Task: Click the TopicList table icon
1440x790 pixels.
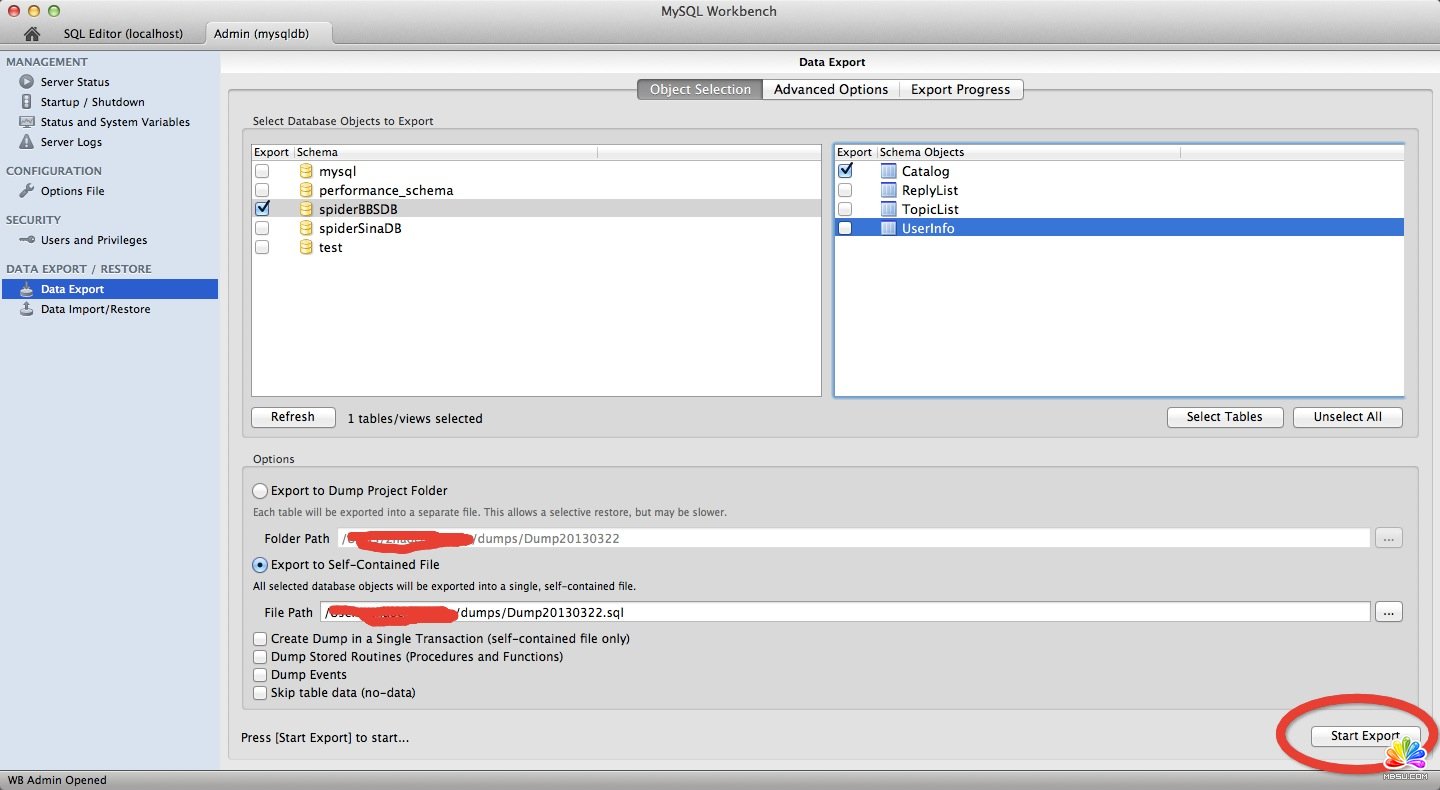Action: pyautogui.click(x=889, y=209)
